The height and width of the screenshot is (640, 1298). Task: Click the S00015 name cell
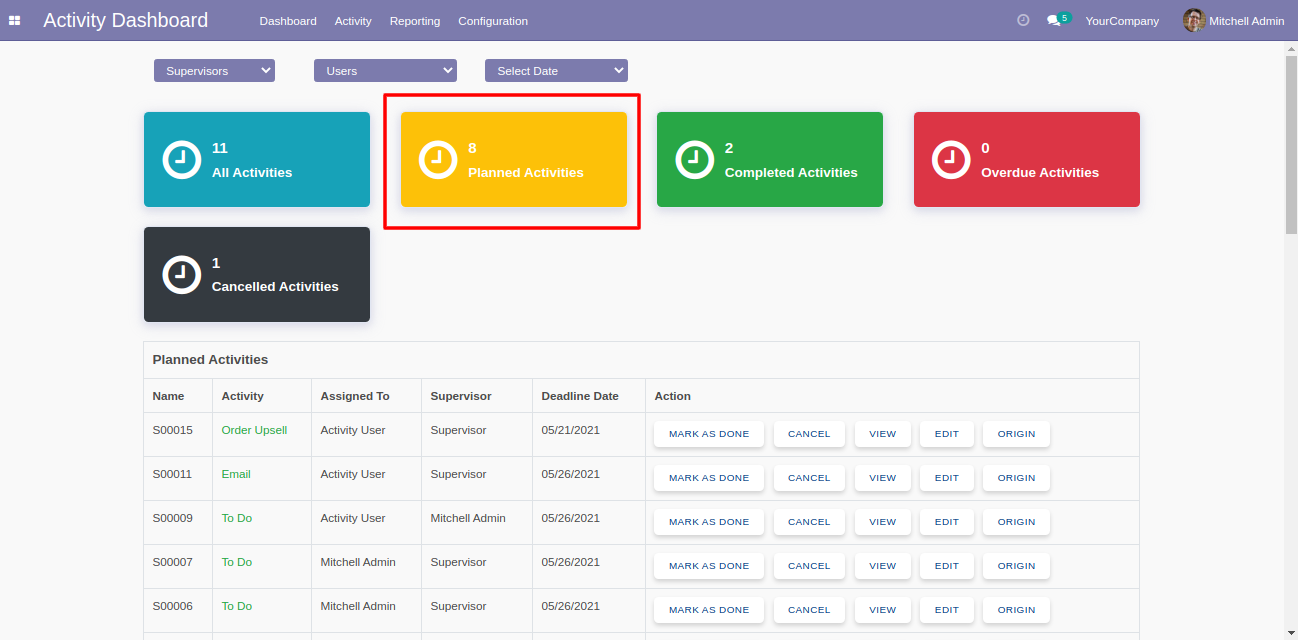178,435
